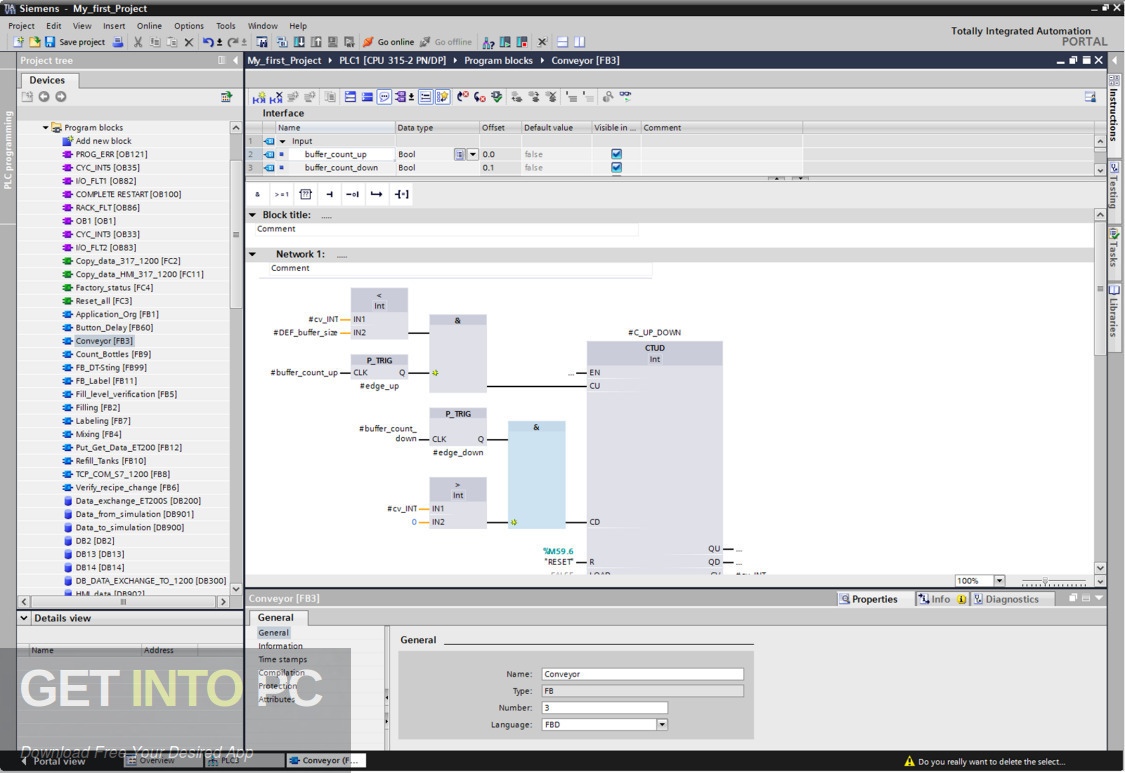Open the Insert menu
Image resolution: width=1125 pixels, height=773 pixels.
coord(114,26)
